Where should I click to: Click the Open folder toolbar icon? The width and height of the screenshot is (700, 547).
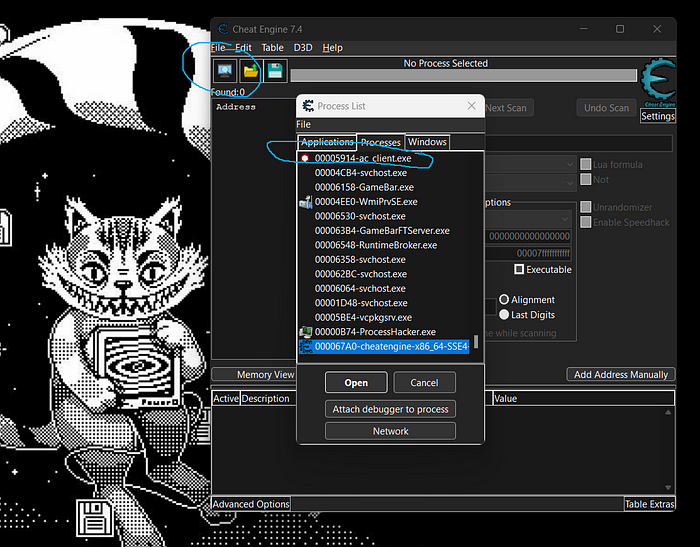[250, 71]
